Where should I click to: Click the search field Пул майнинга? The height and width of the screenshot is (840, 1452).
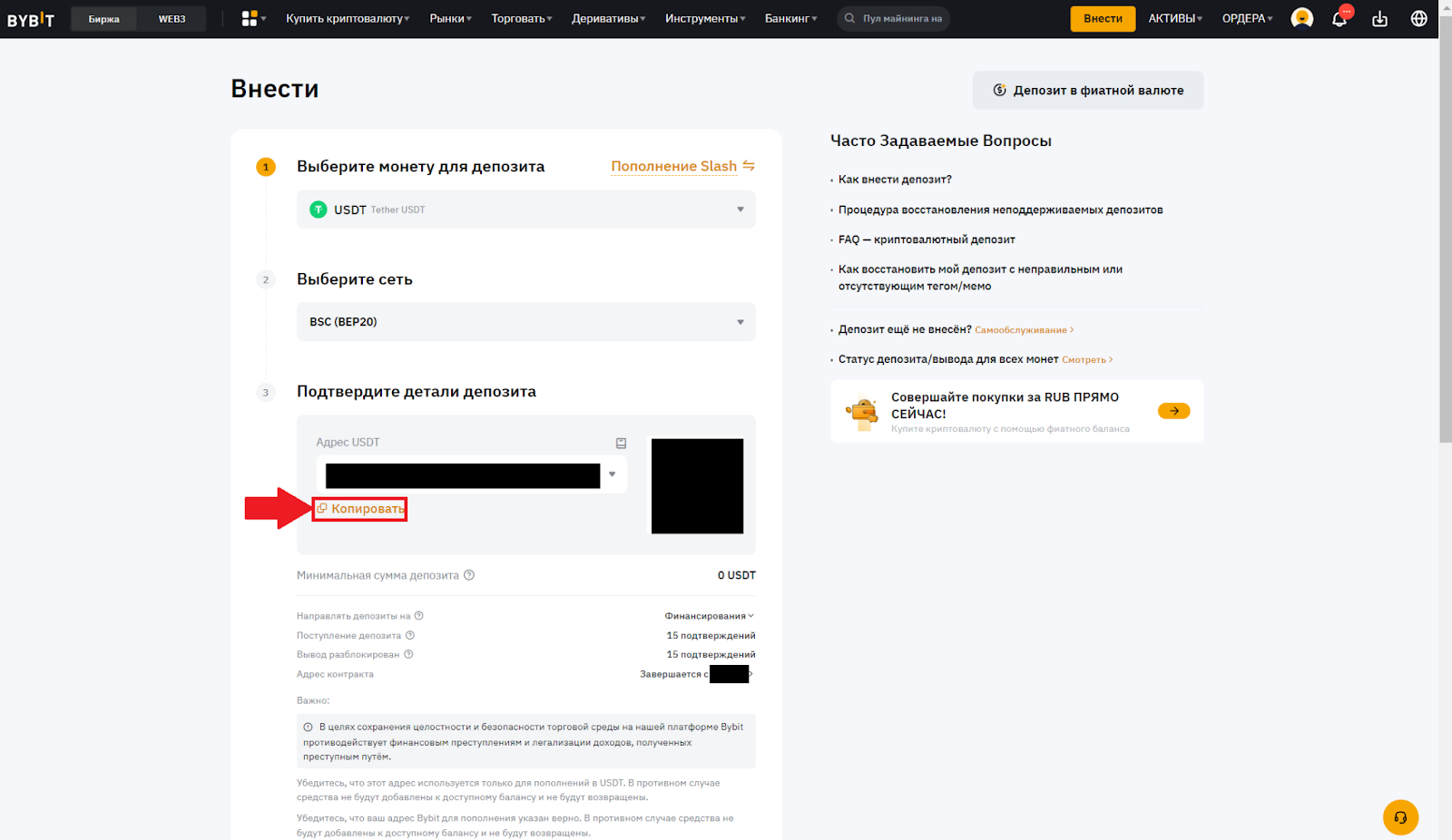(x=893, y=19)
